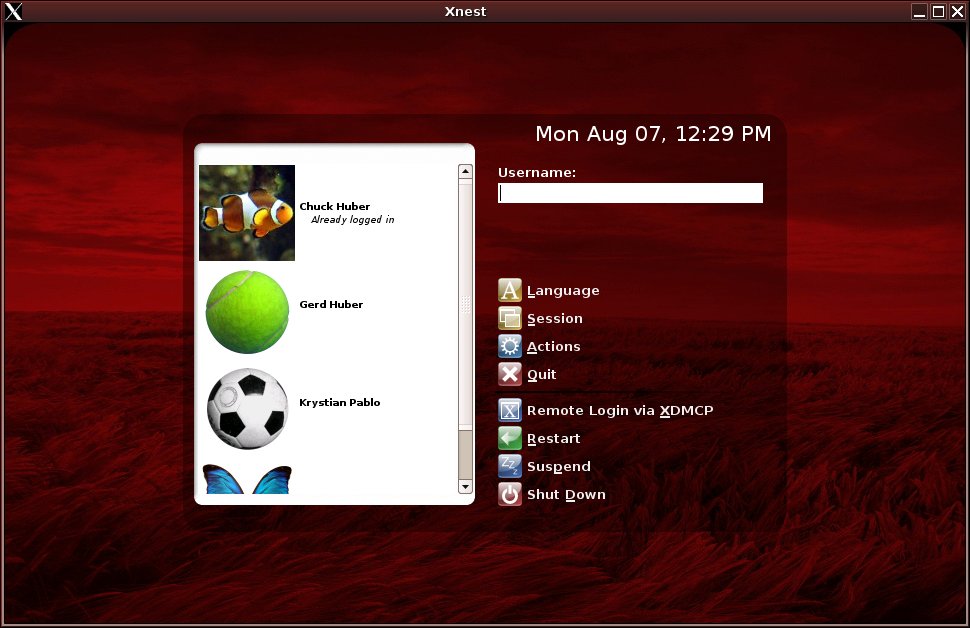
Task: Click the Actions gear icon
Action: pos(510,346)
